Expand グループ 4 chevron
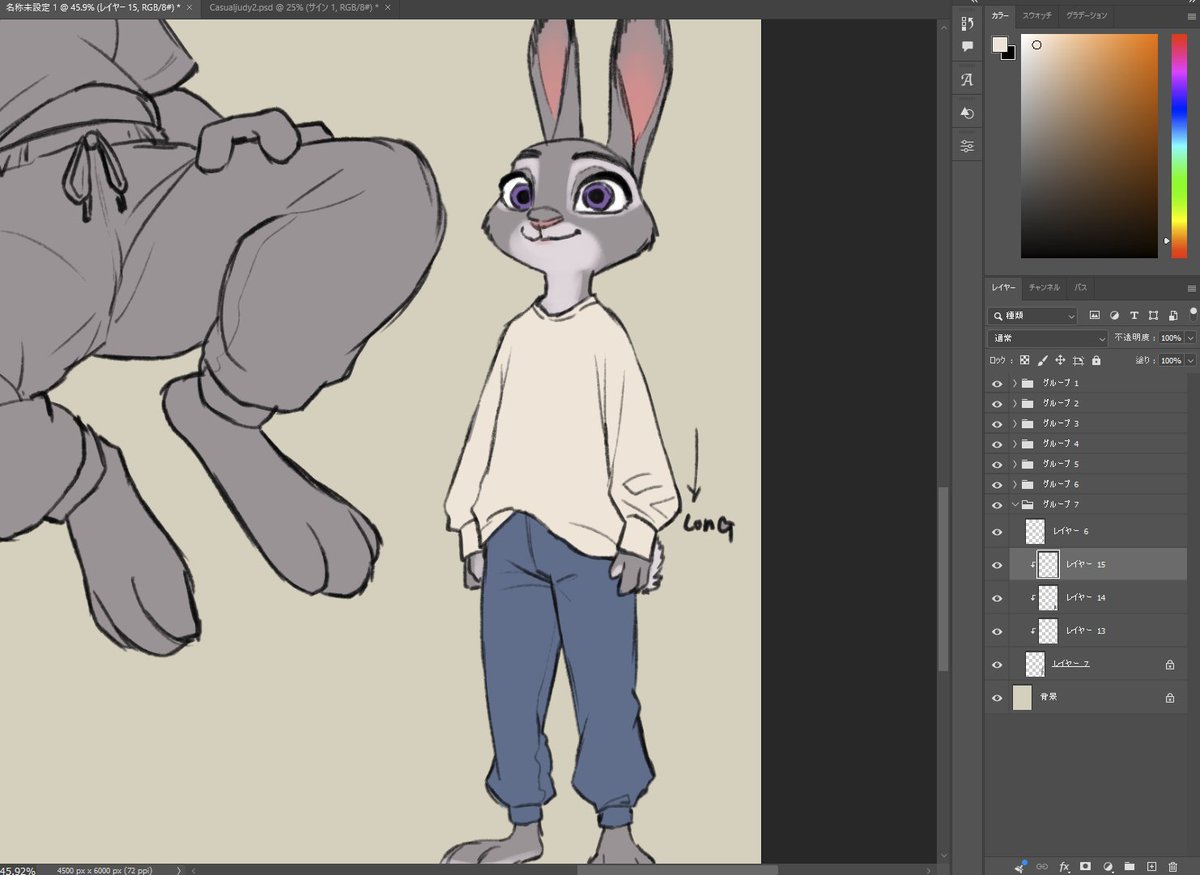 click(1014, 443)
